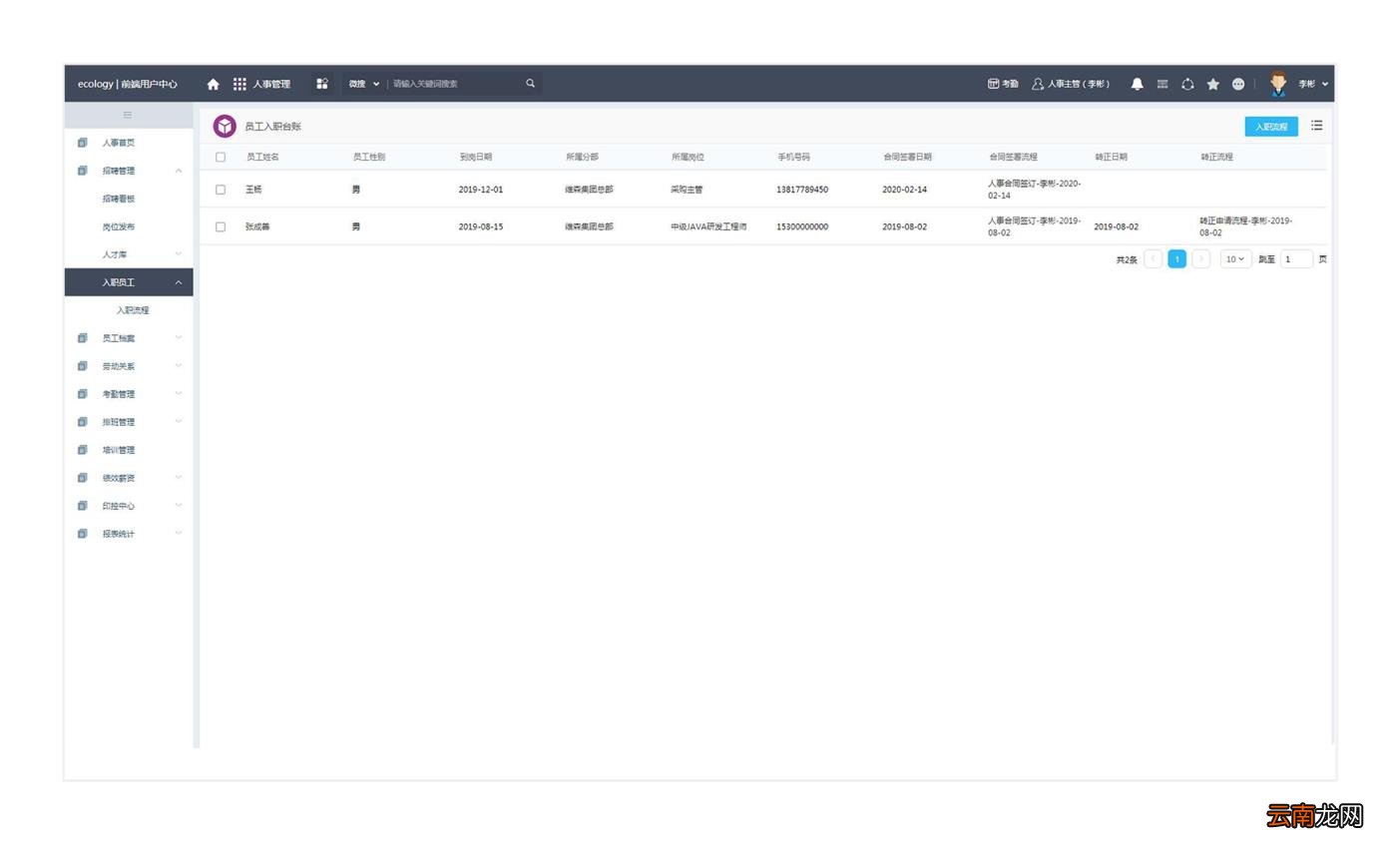Click page number 1 in pagination
This screenshot has width=1400, height=844.
1177,259
